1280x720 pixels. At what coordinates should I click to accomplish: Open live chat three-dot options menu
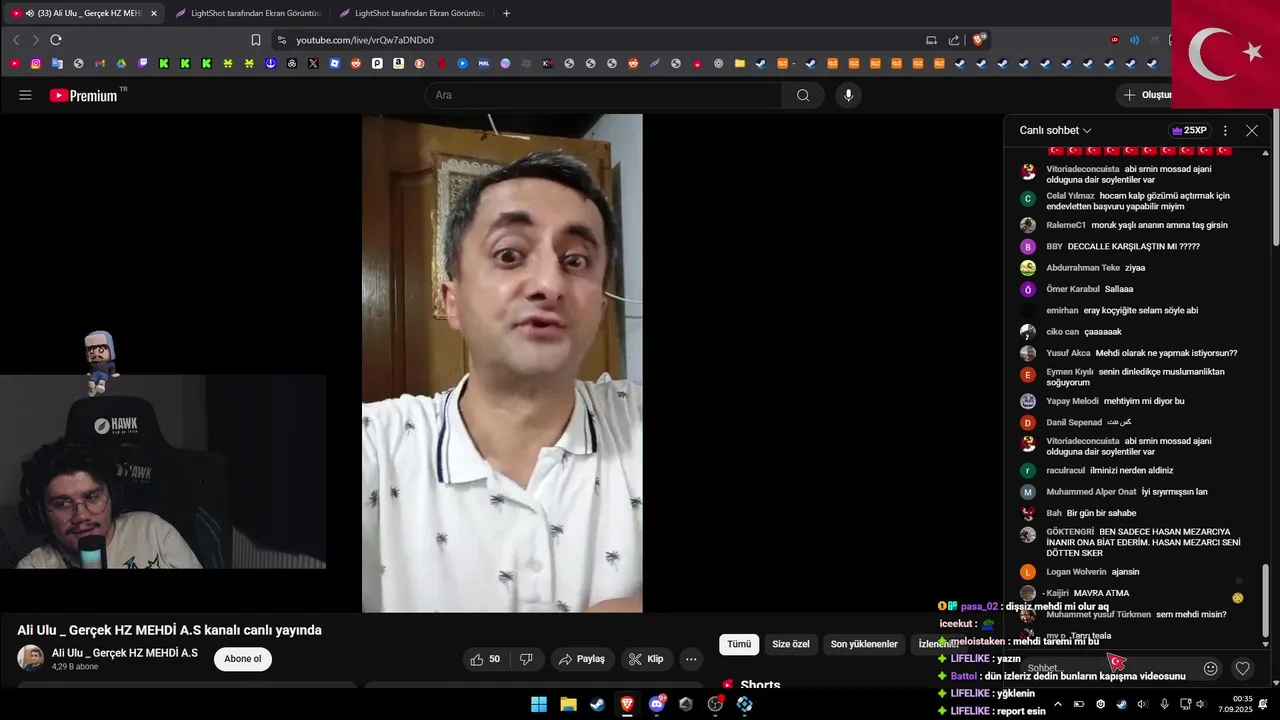click(x=1225, y=130)
